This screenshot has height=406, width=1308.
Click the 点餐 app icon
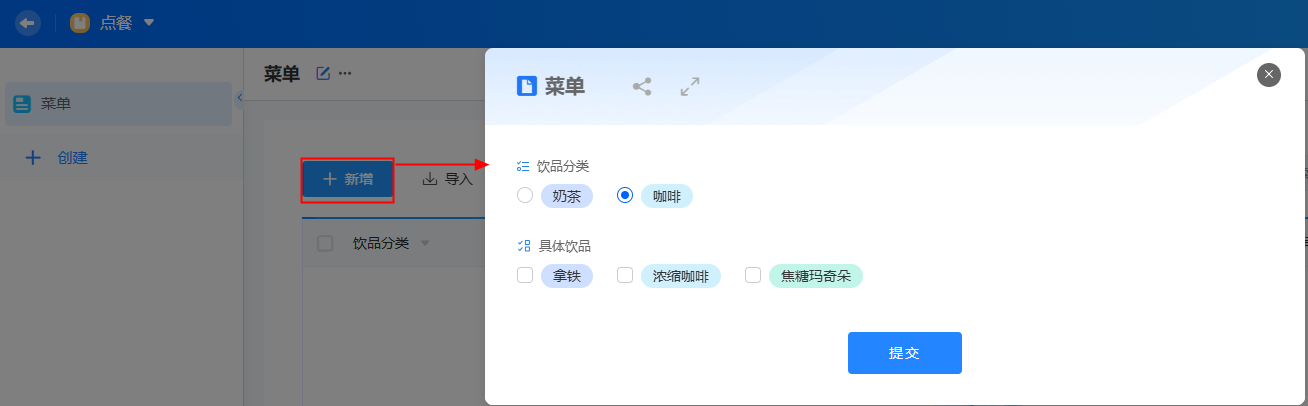point(80,23)
